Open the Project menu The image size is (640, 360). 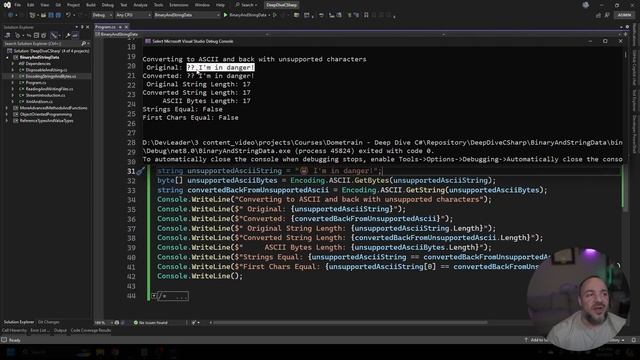[x=73, y=5]
